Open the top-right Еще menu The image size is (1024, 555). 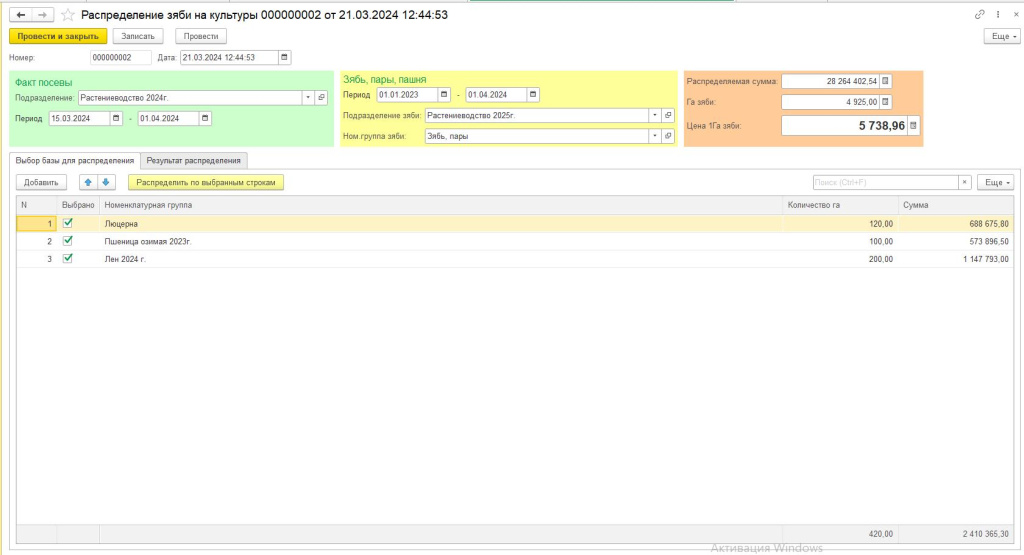(1001, 36)
